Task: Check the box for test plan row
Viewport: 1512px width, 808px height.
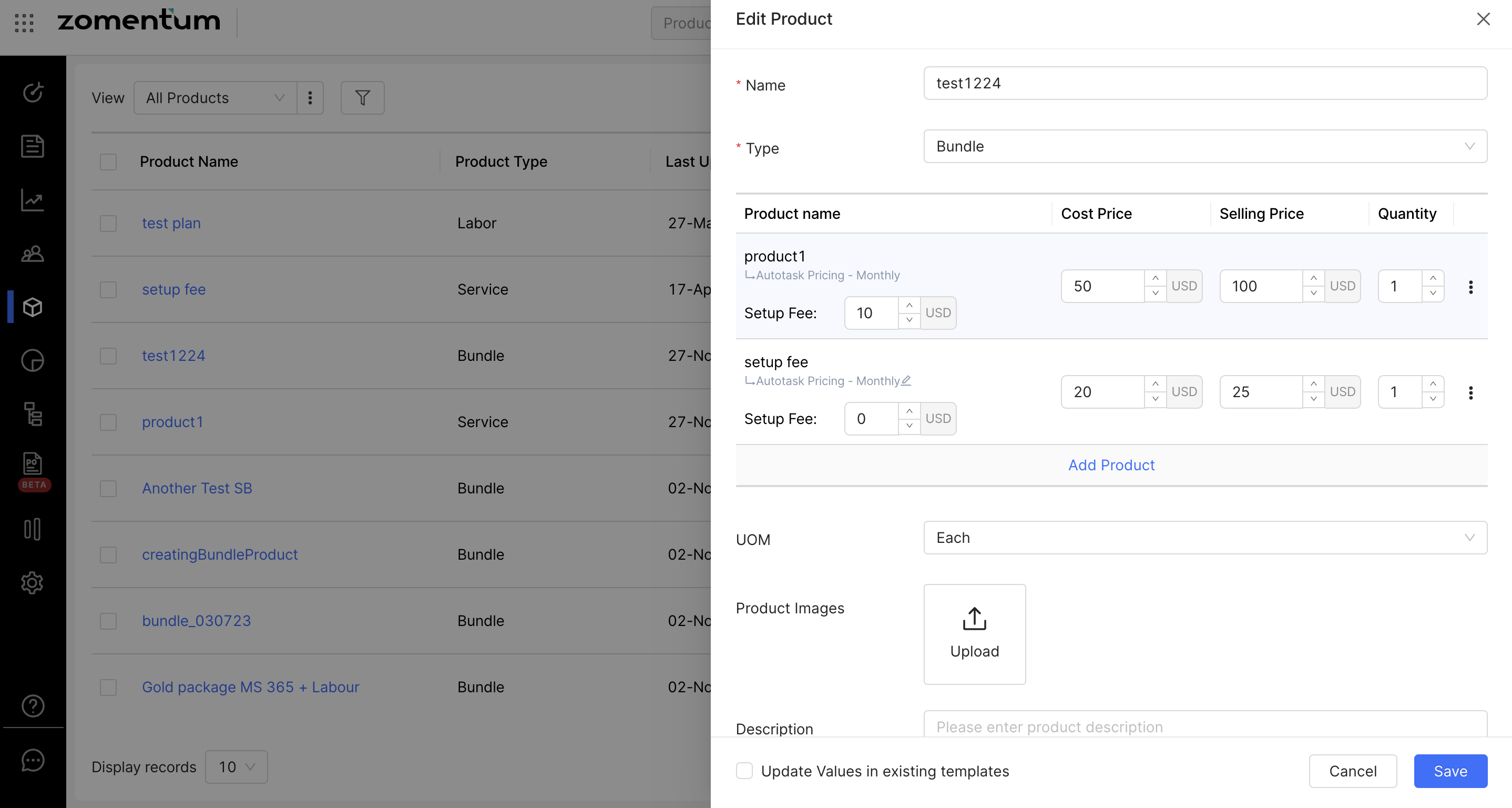Action: (x=108, y=223)
